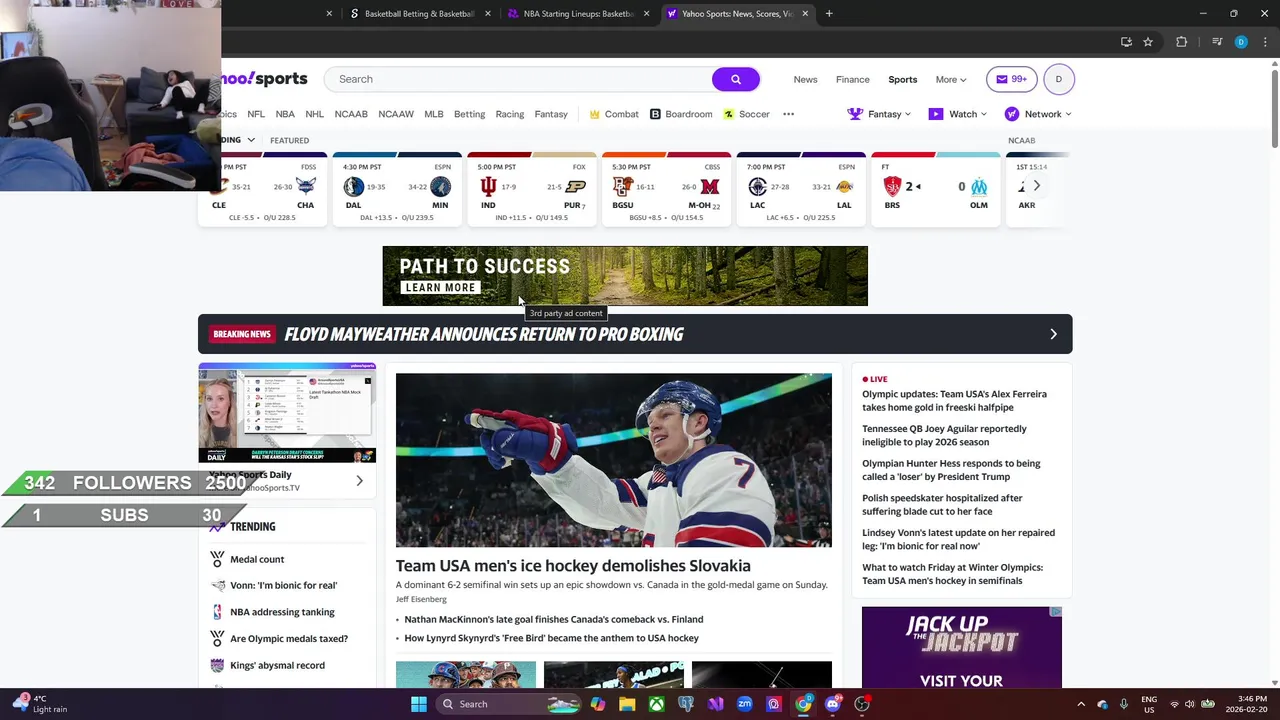Screen dimensions: 1280x720
Task: Open the NBA section
Action: pos(285,114)
